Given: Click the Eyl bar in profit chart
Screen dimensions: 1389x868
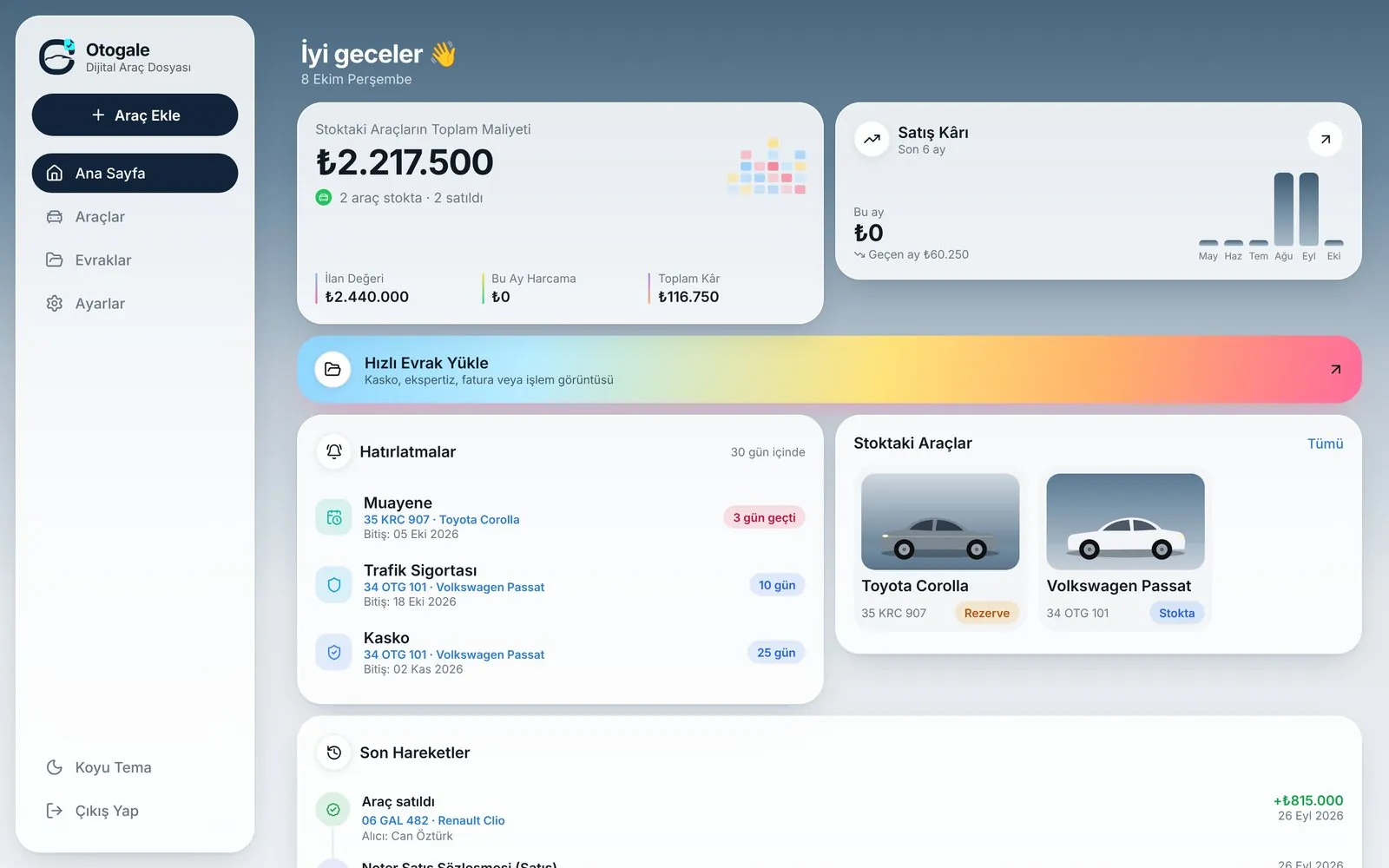Looking at the screenshot, I should point(1308,209).
